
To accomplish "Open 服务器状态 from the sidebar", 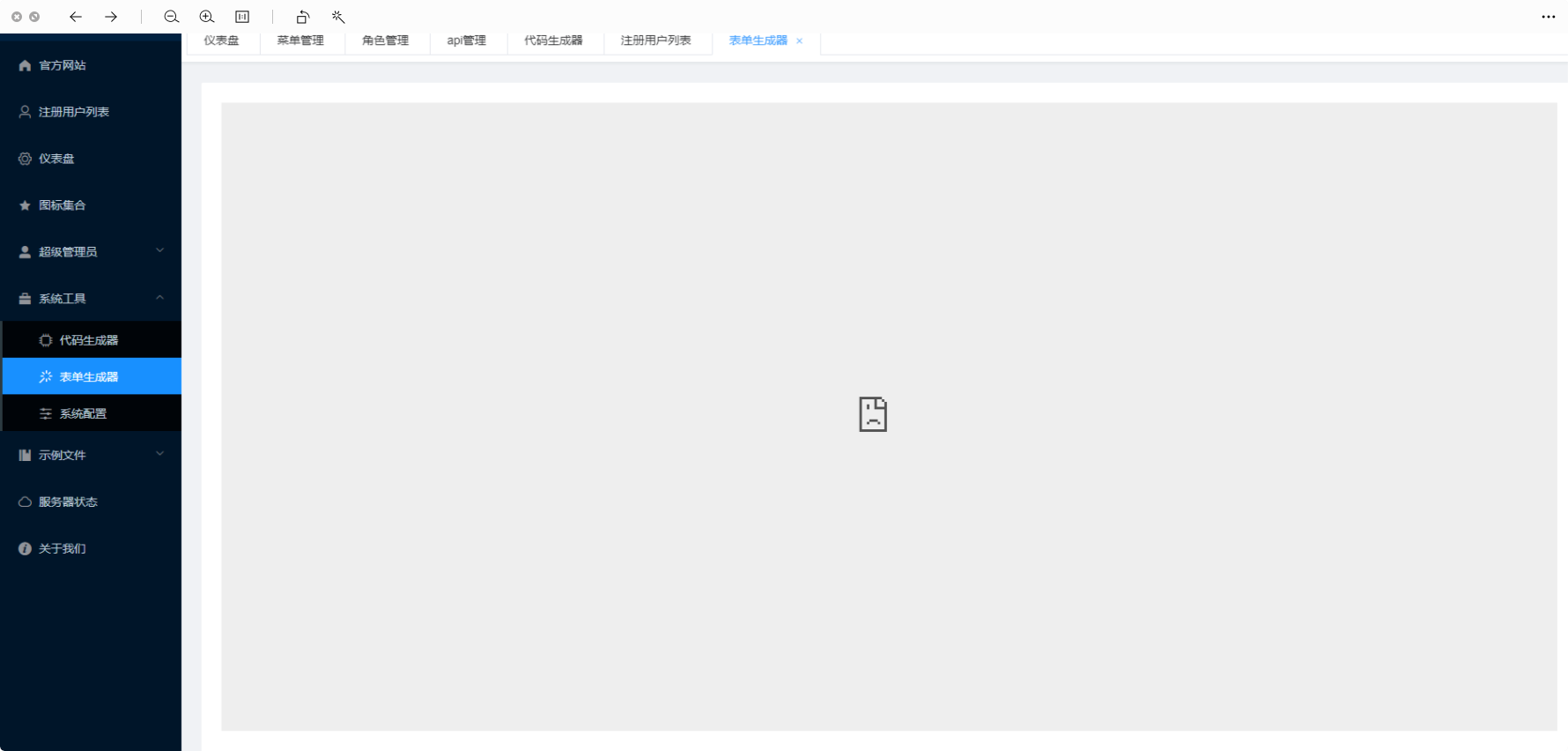I will 68,502.
